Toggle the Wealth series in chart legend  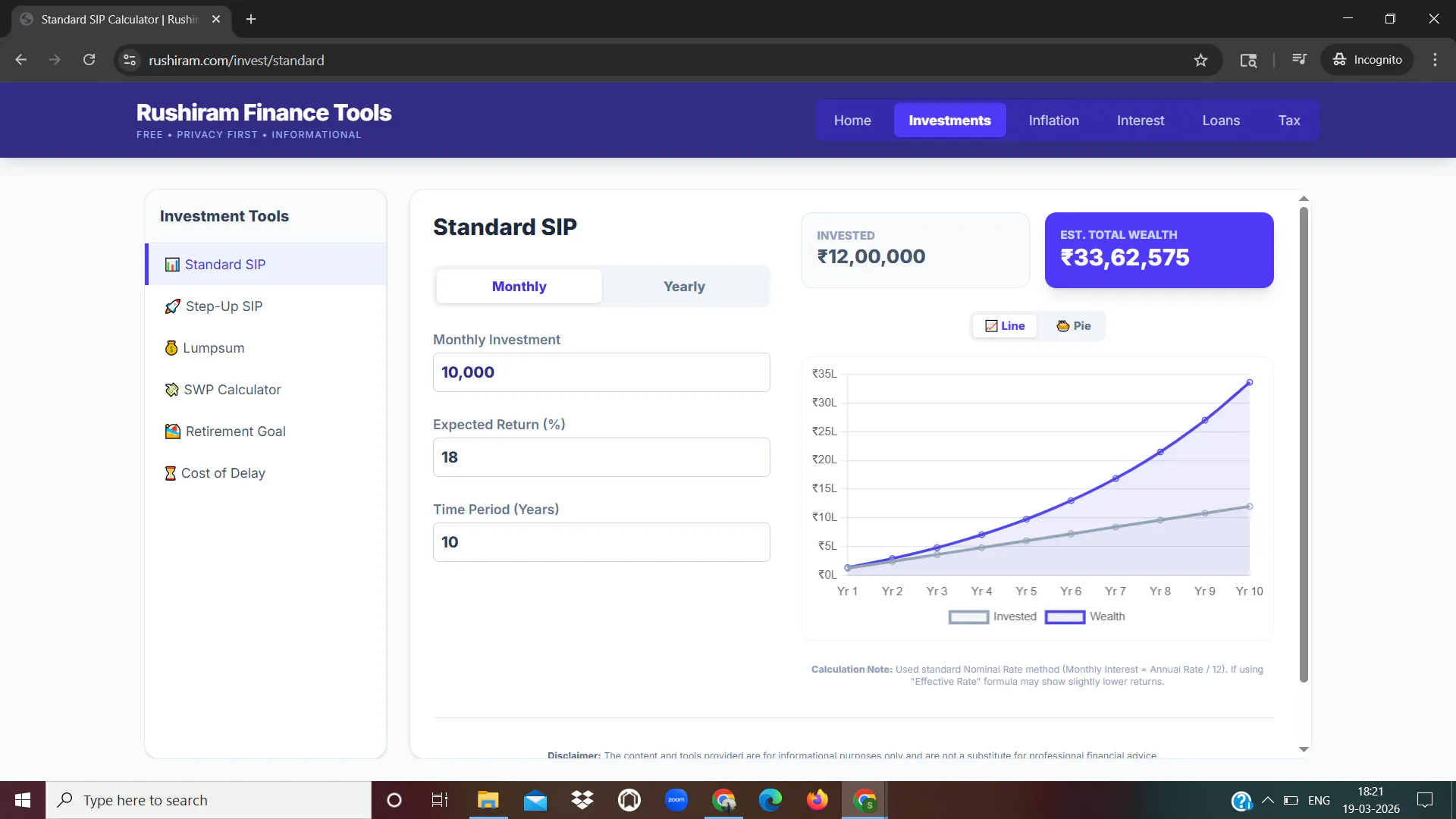pos(1085,617)
